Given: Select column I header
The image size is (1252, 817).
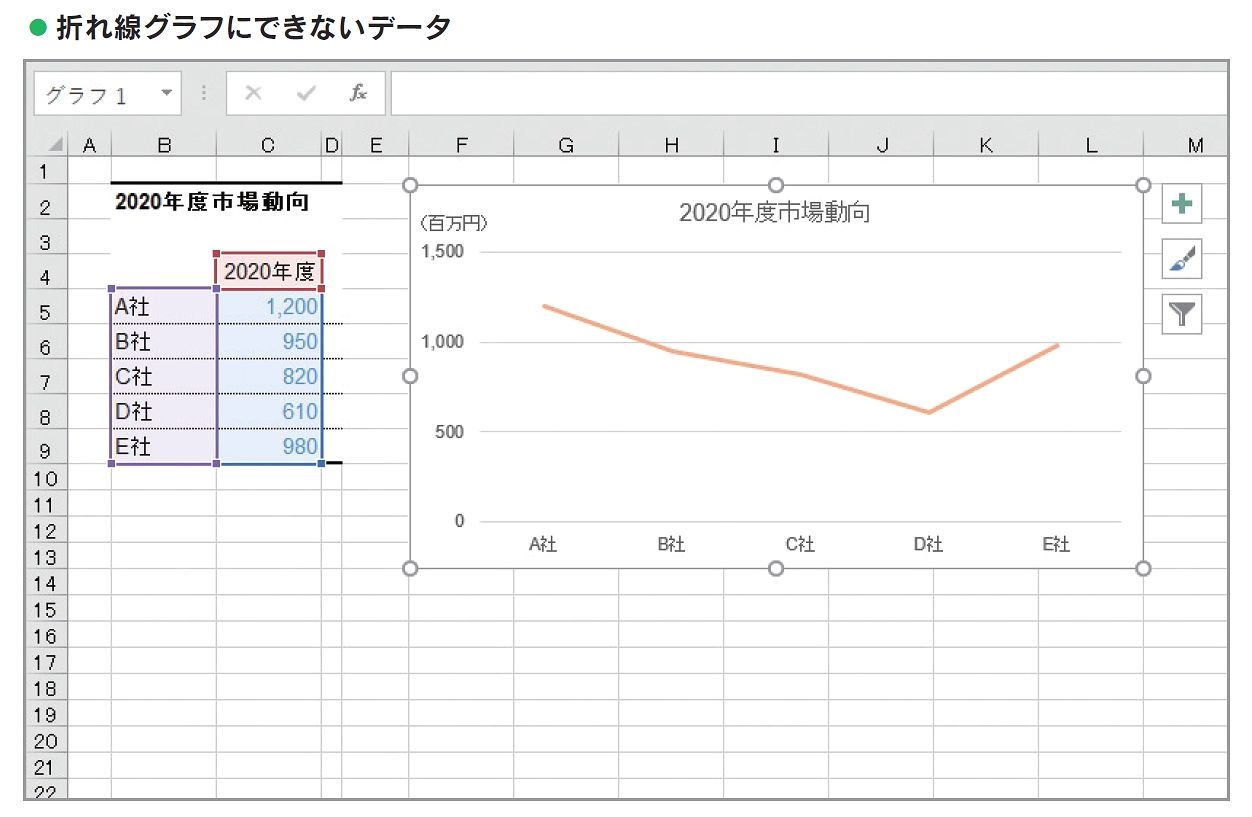Looking at the screenshot, I should click(776, 146).
